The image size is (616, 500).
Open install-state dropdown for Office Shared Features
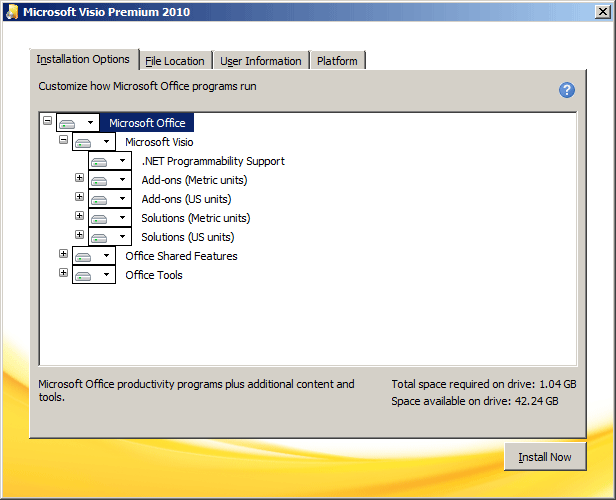click(x=94, y=256)
